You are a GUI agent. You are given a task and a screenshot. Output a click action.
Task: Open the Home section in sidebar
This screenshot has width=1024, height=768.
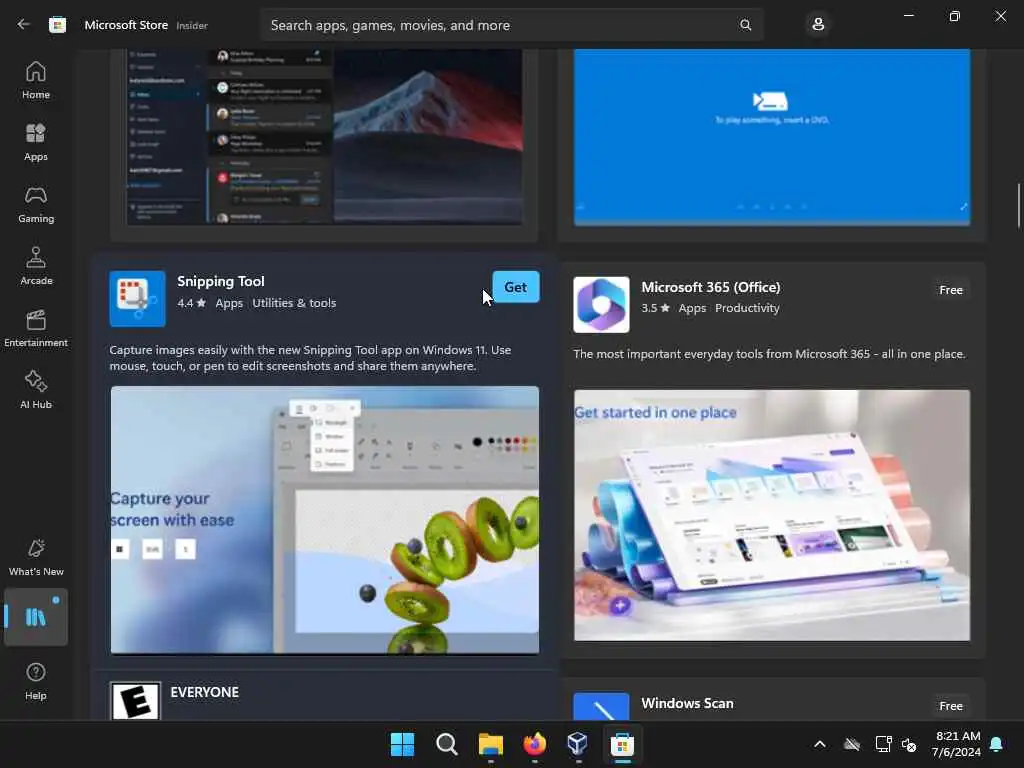[x=36, y=80]
